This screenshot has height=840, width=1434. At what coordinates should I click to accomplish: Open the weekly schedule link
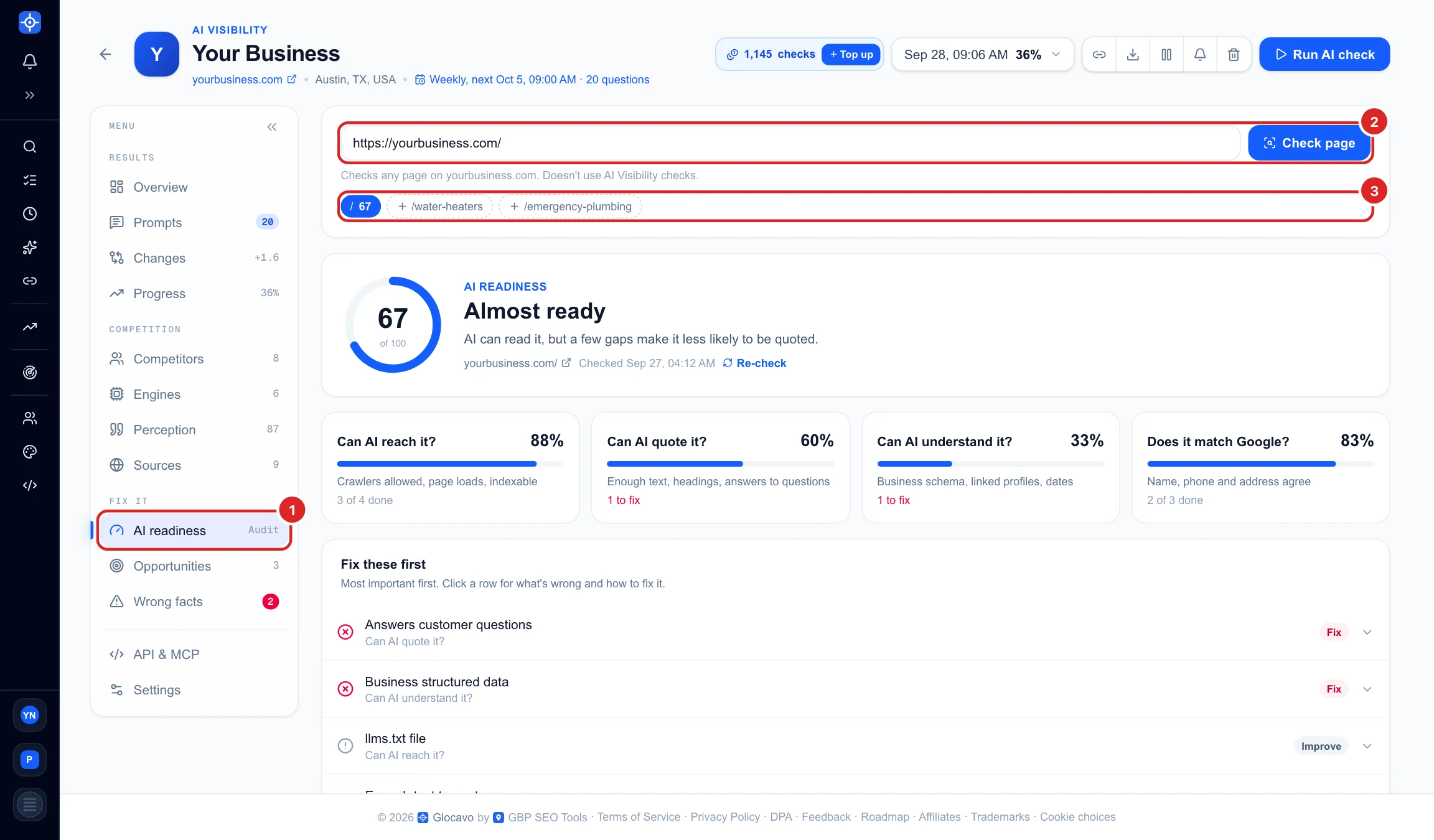point(532,80)
